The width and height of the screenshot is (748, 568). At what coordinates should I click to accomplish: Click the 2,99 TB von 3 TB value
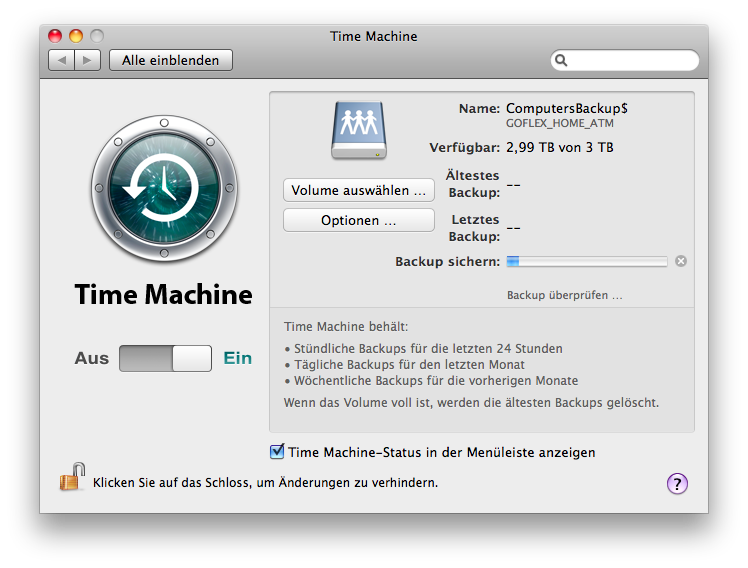point(560,147)
